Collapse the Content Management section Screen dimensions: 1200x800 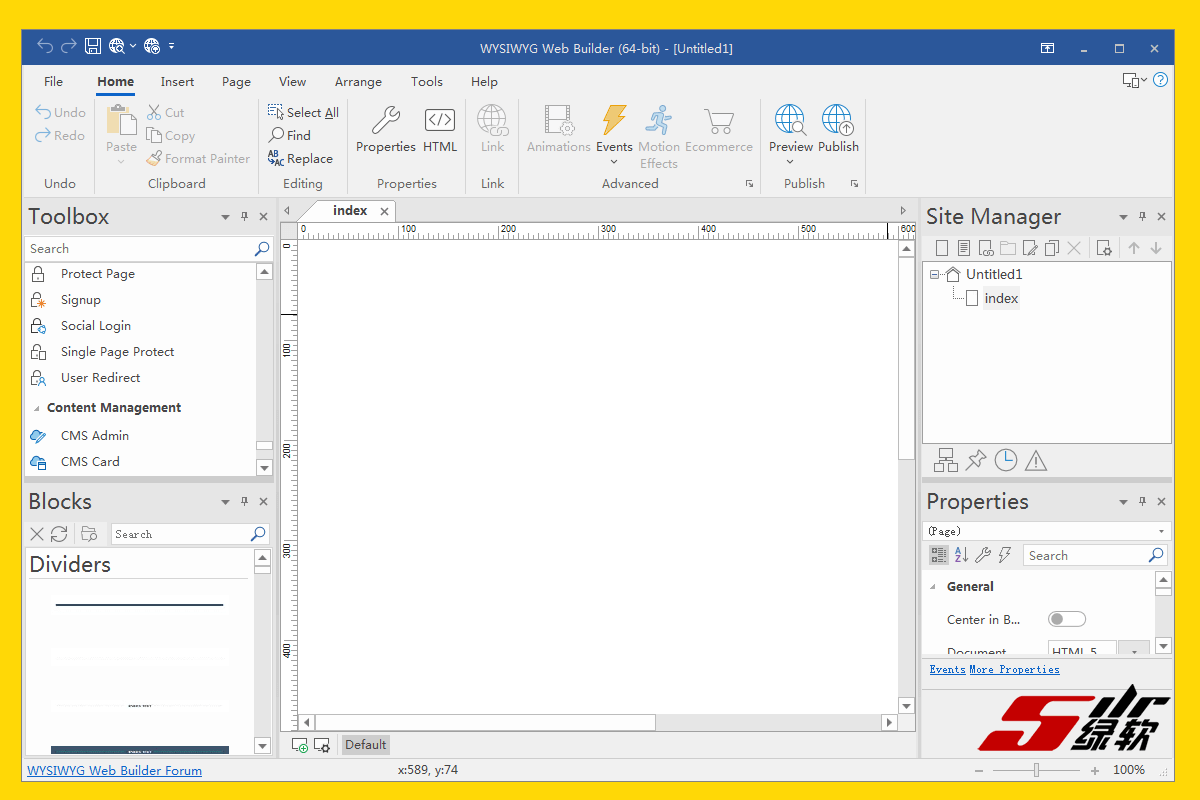pos(37,408)
